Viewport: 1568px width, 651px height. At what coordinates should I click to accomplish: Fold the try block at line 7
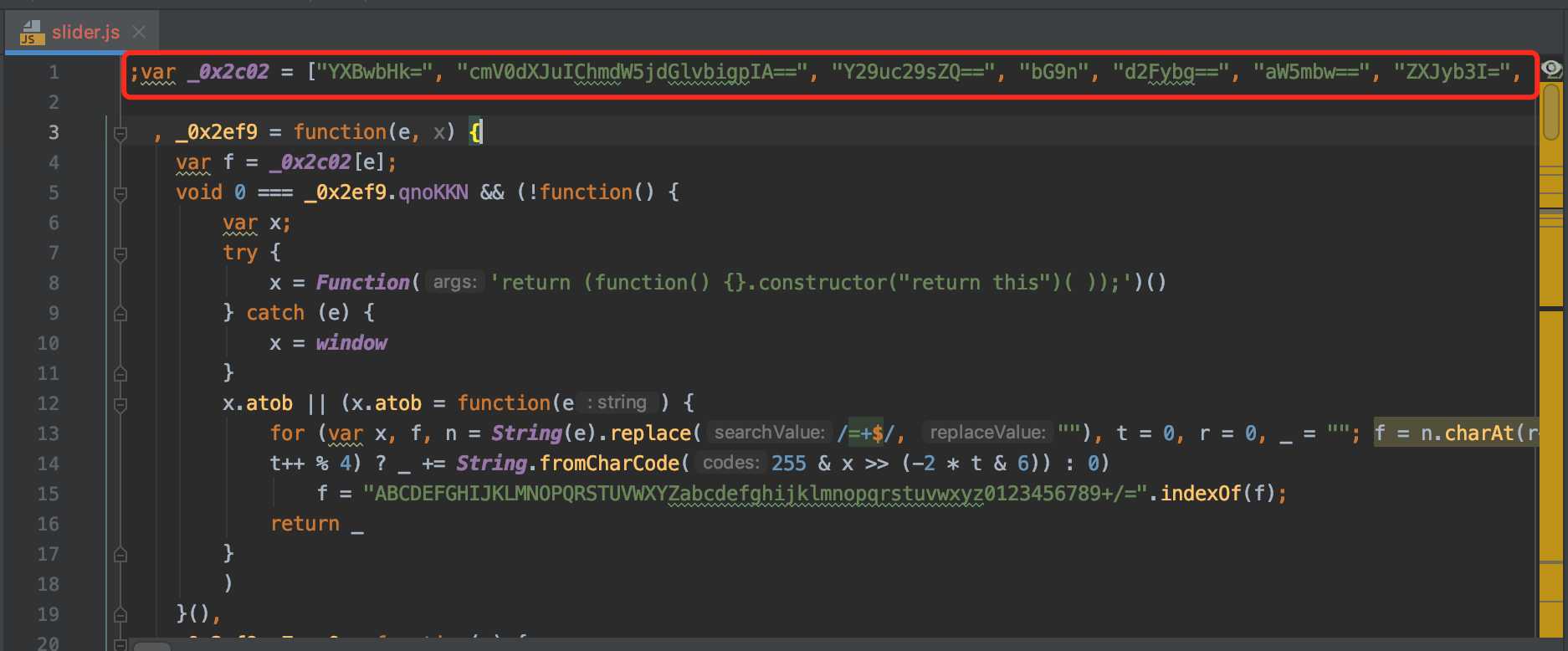(x=120, y=253)
